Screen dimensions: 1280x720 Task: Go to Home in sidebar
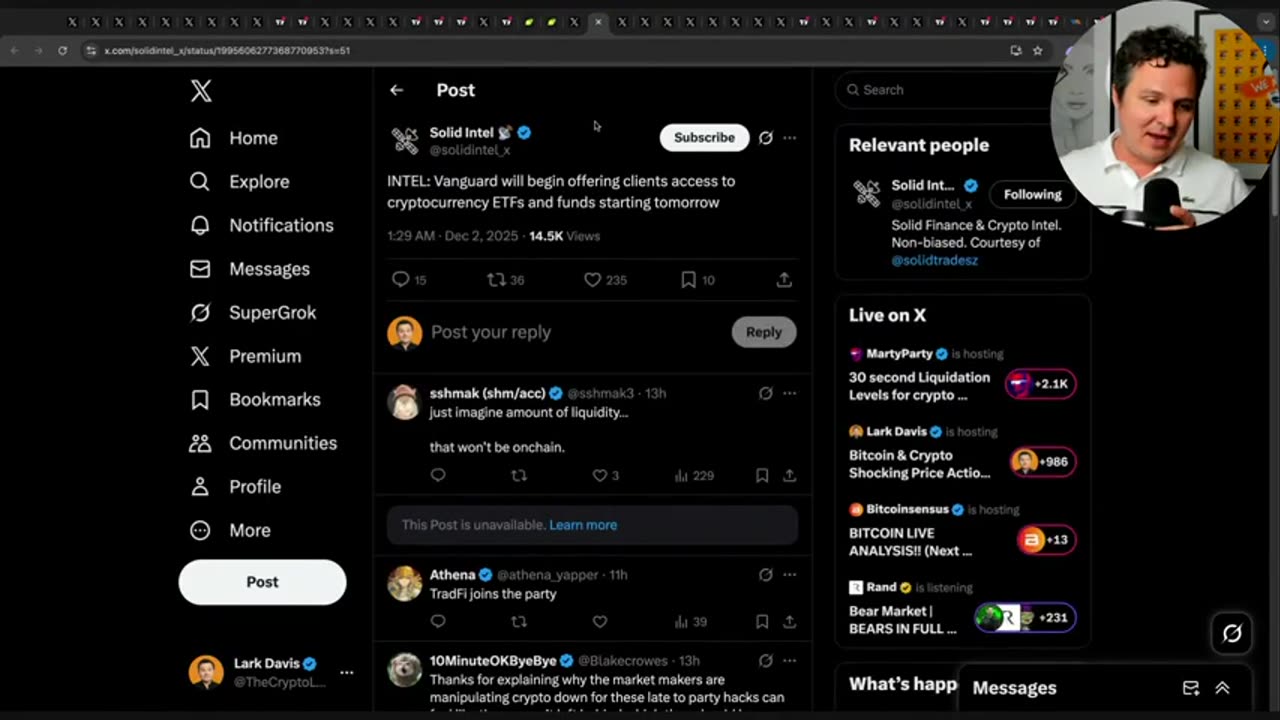tap(234, 138)
